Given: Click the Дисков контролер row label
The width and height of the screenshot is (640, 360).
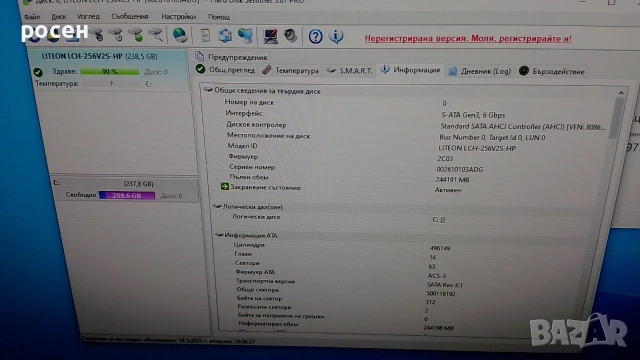Looking at the screenshot, I should point(256,124).
